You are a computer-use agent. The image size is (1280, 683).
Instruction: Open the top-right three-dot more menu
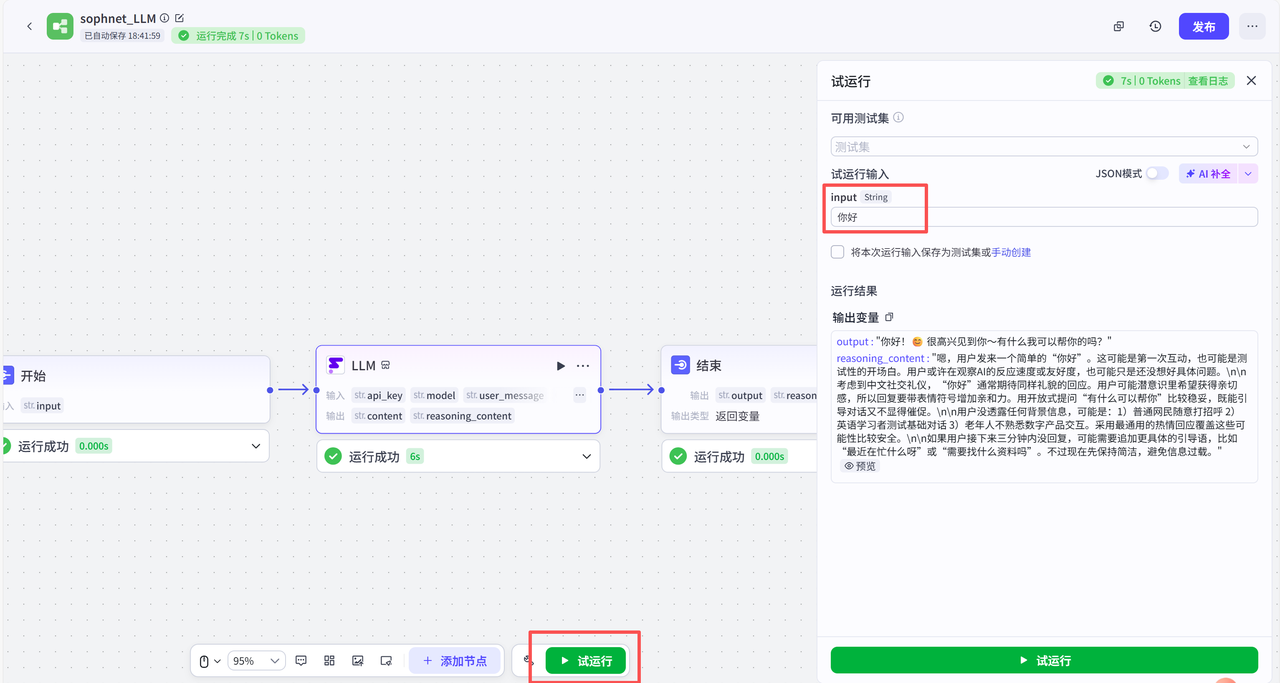[x=1252, y=27]
